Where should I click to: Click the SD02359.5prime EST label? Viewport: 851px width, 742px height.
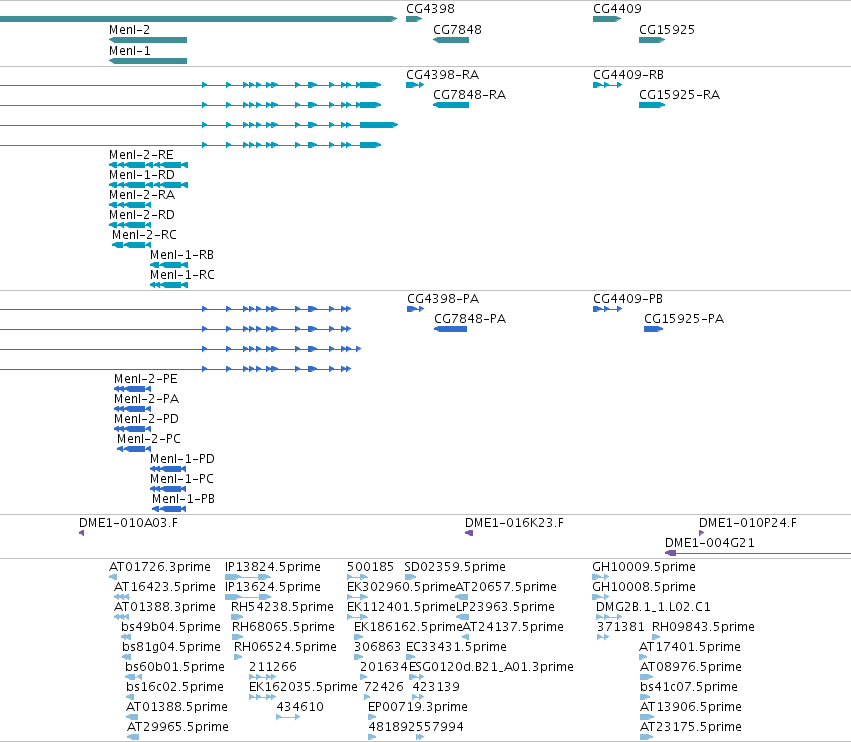tap(455, 567)
